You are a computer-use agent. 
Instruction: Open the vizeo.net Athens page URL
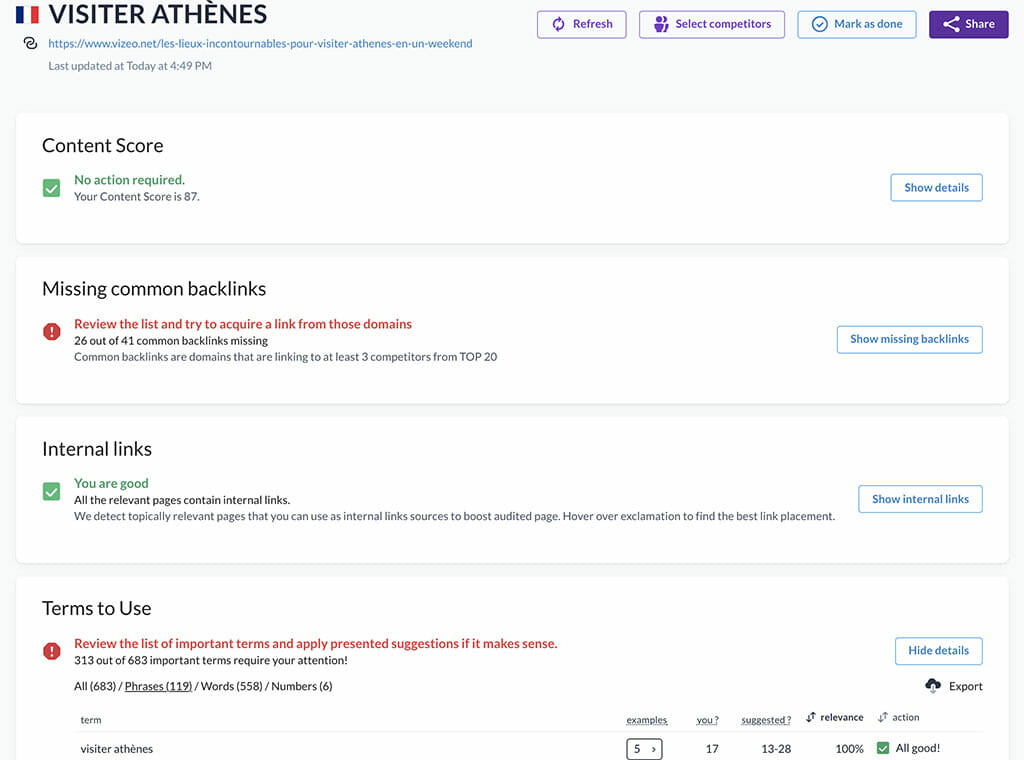point(260,43)
